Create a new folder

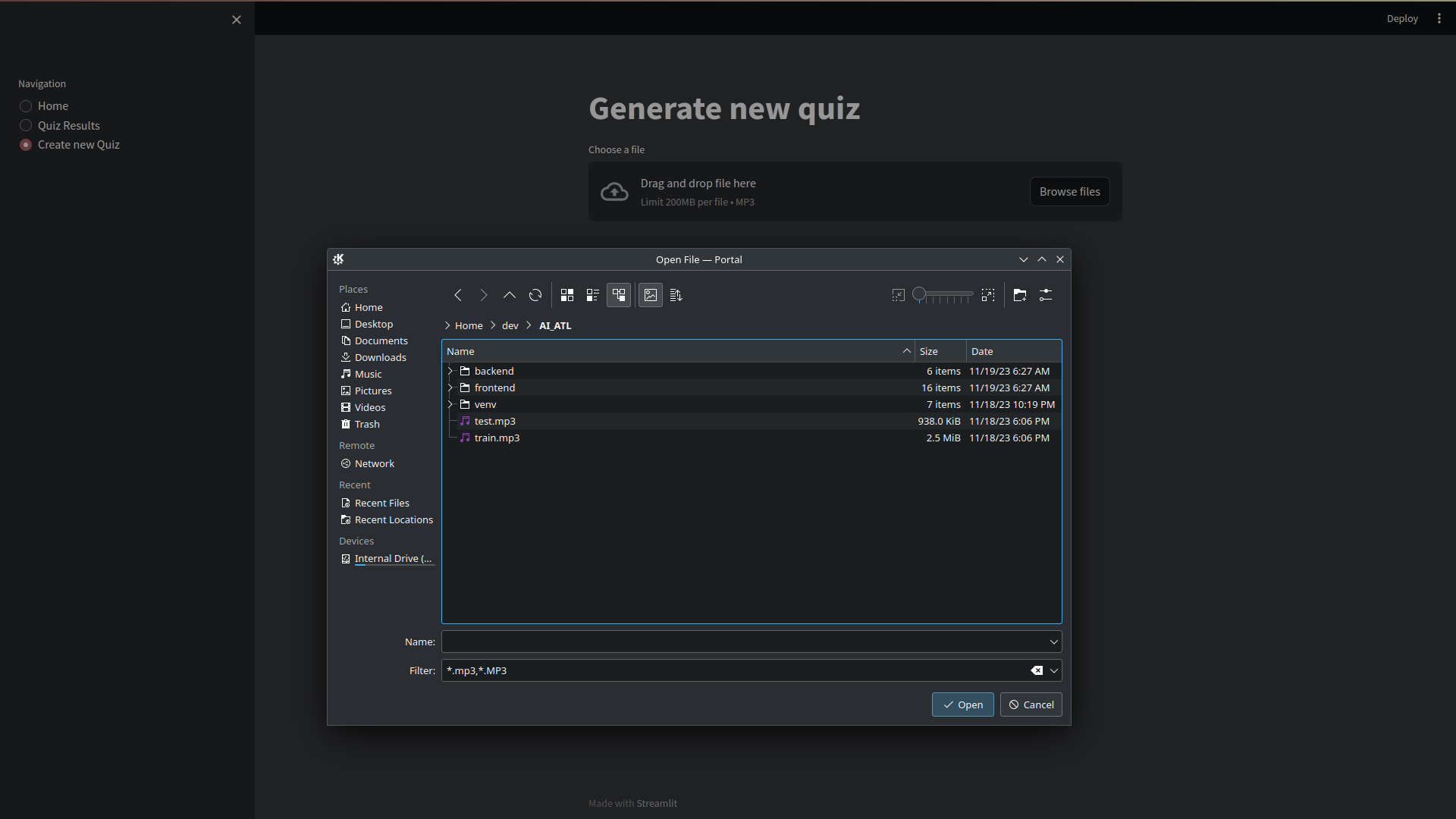(1020, 295)
